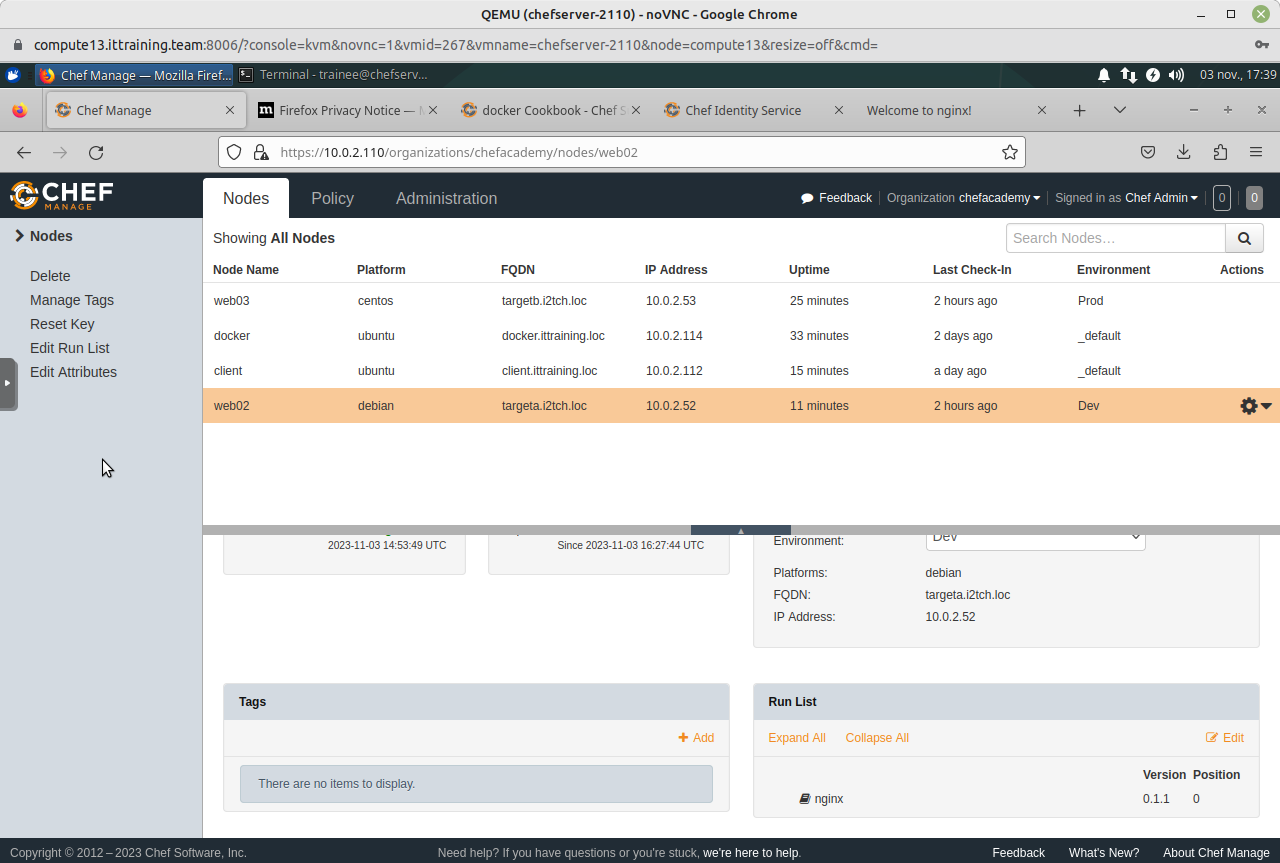
Task: Switch to the Nodes tab
Action: click(x=246, y=198)
